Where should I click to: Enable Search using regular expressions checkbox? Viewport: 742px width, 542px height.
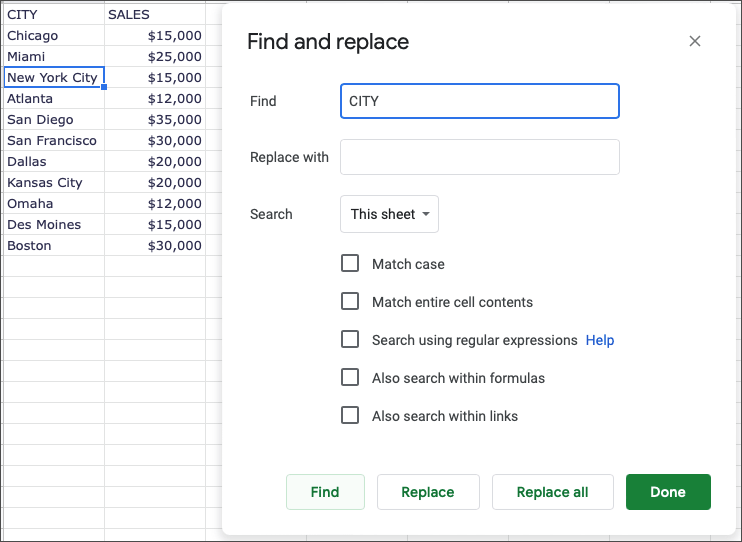350,339
